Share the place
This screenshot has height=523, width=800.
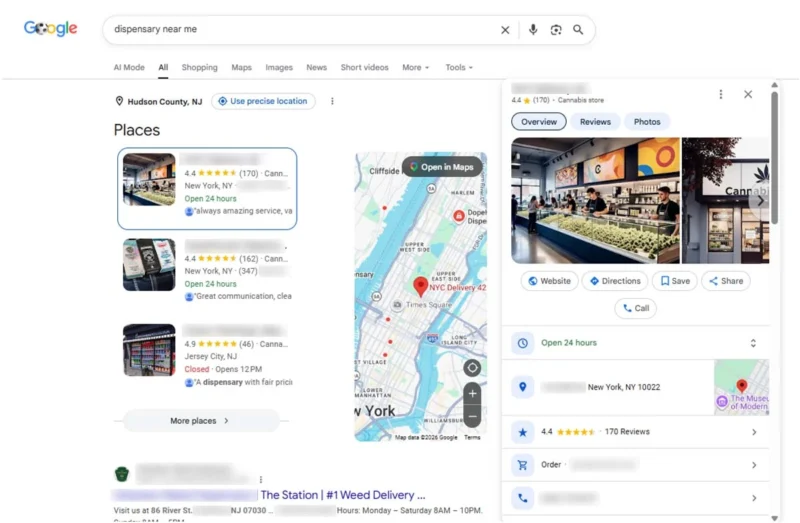pos(726,281)
